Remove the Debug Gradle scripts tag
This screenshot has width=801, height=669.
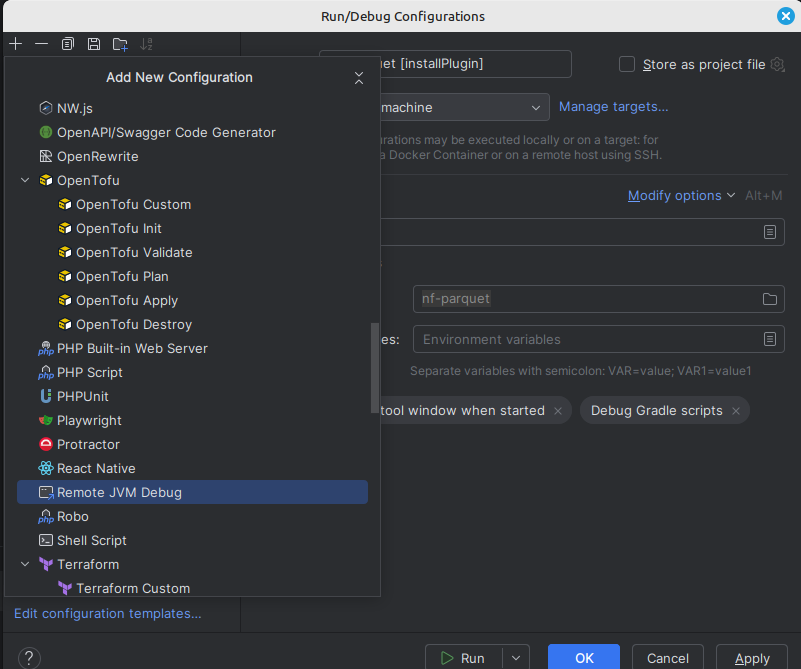click(x=736, y=410)
